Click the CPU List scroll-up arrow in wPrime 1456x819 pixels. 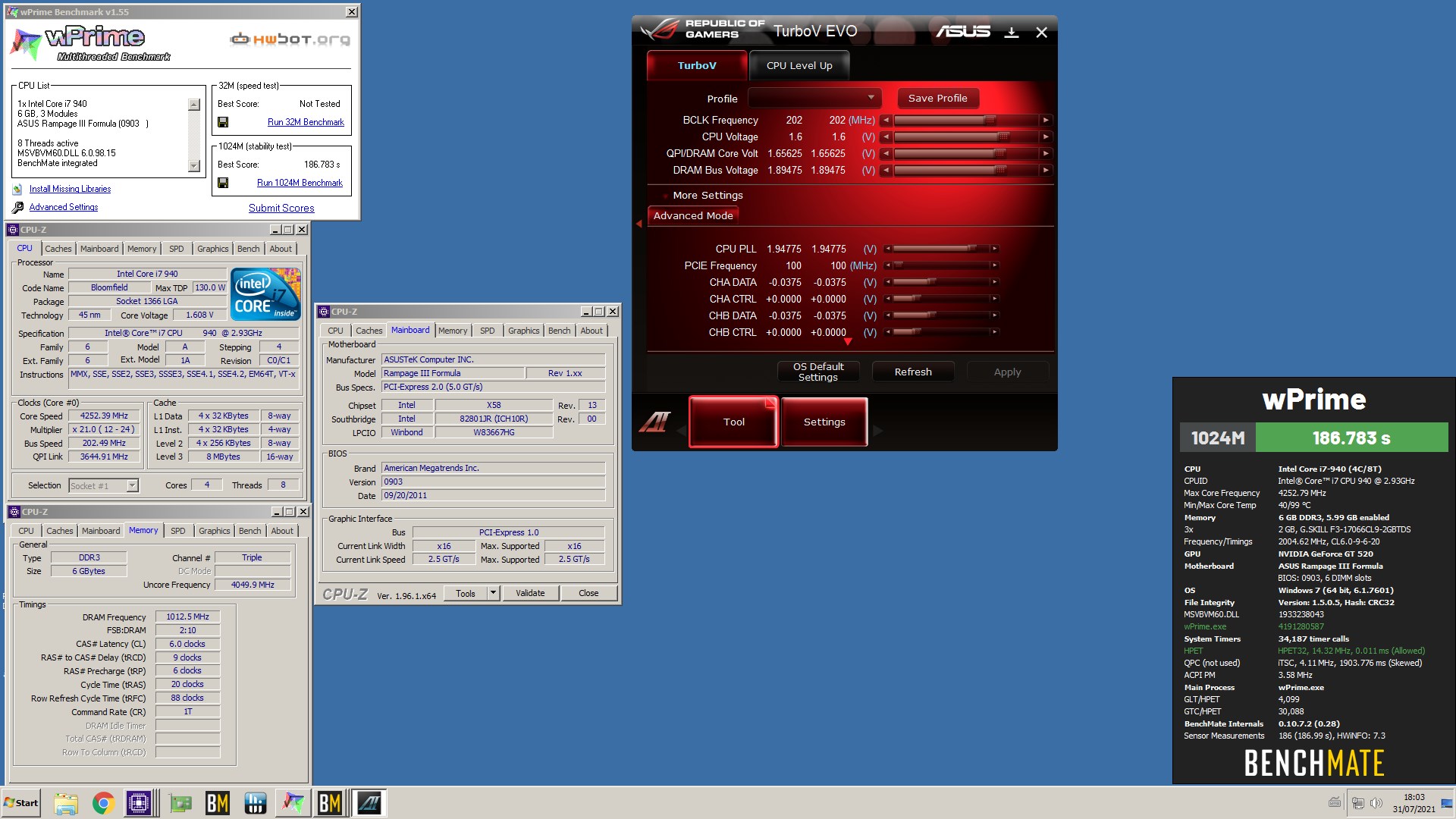pyautogui.click(x=194, y=105)
